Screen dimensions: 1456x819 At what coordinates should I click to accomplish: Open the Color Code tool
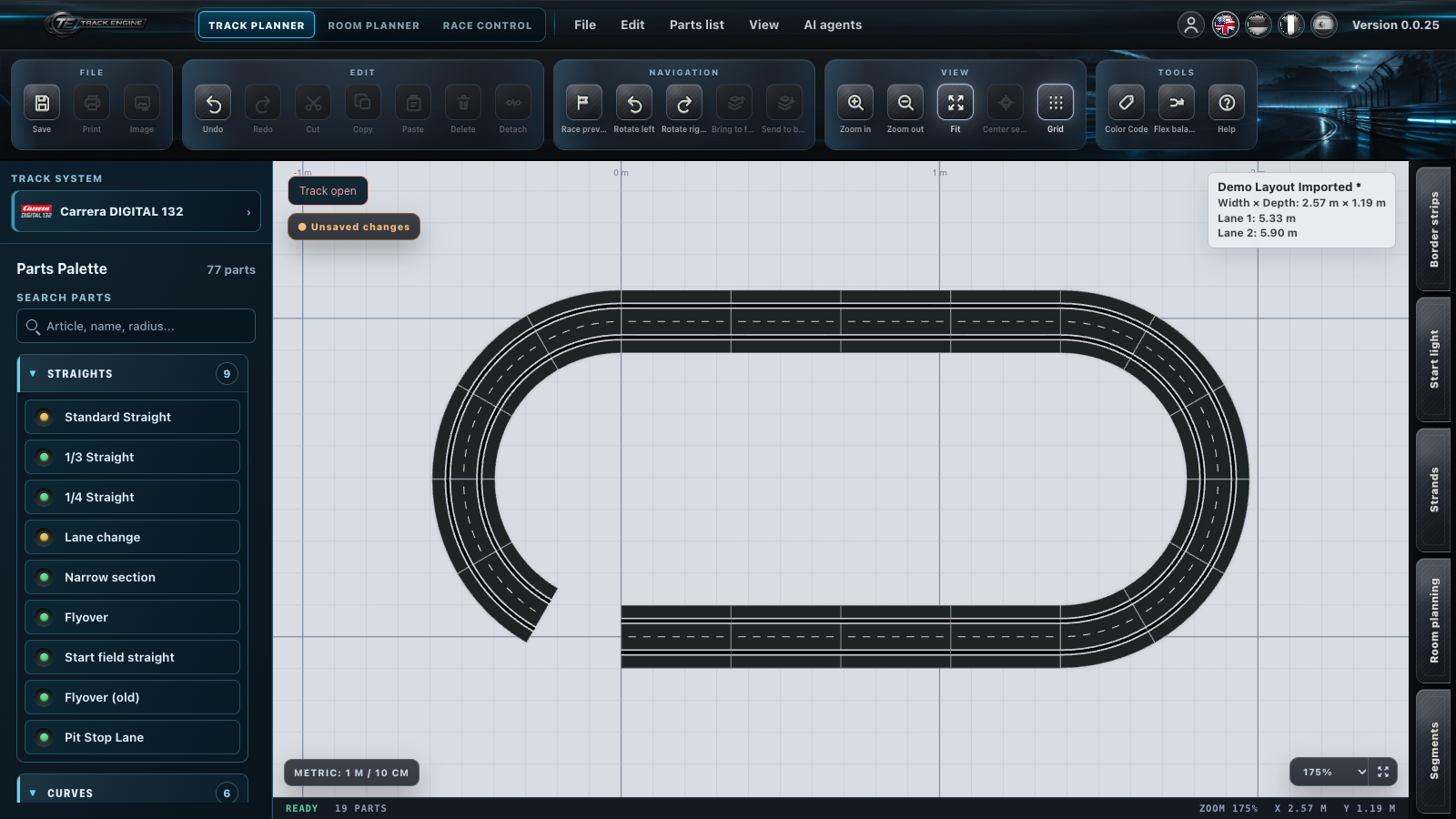coord(1127,103)
